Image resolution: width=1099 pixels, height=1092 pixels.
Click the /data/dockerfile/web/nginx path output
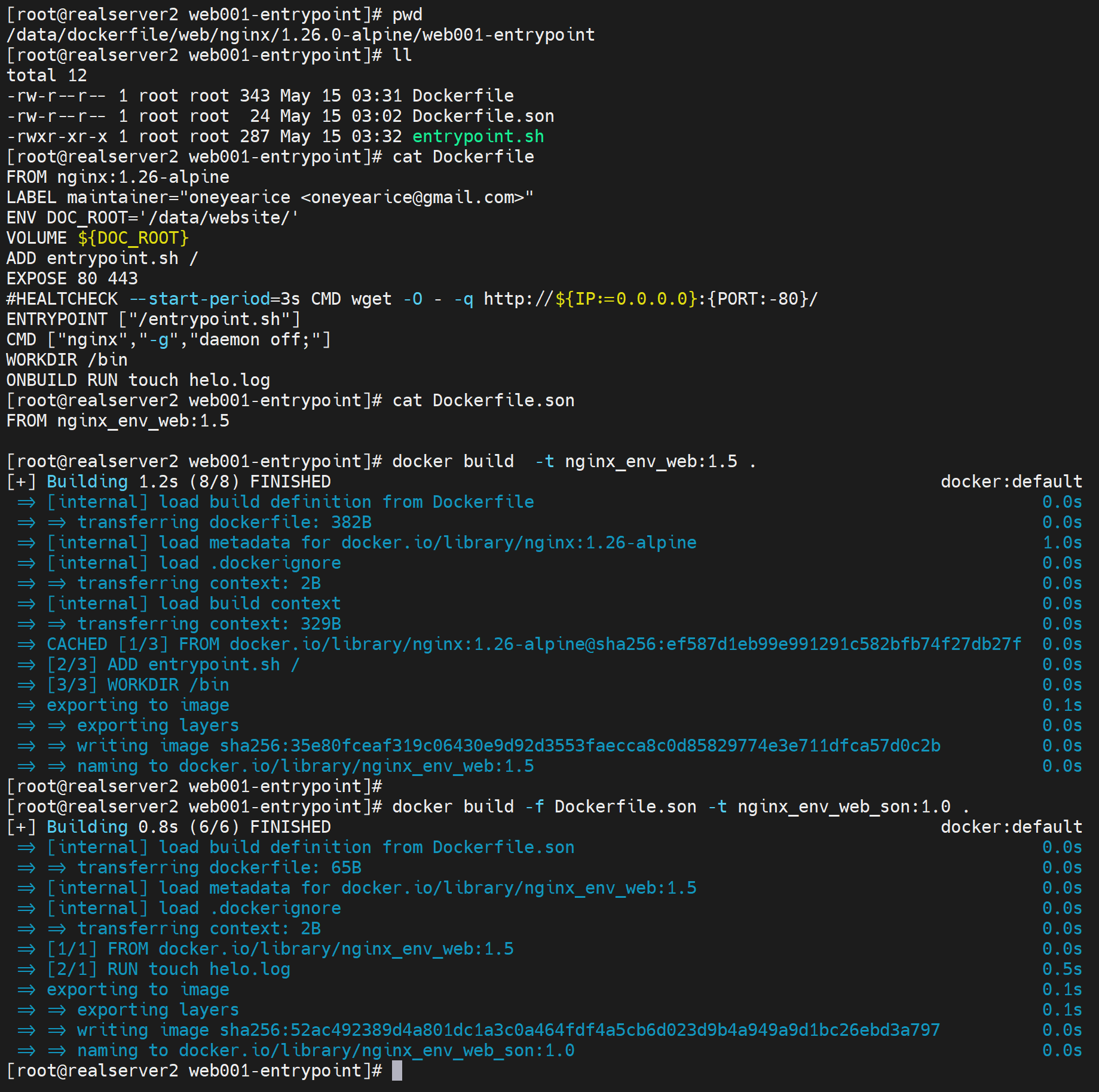pyautogui.click(x=300, y=35)
